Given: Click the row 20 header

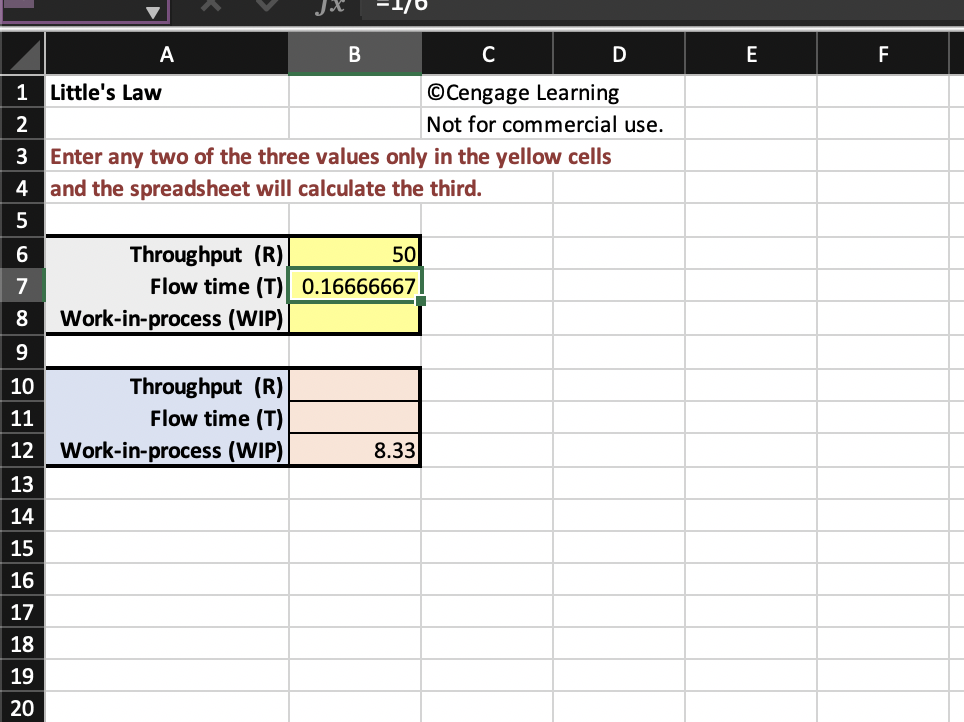Looking at the screenshot, I should [21, 707].
